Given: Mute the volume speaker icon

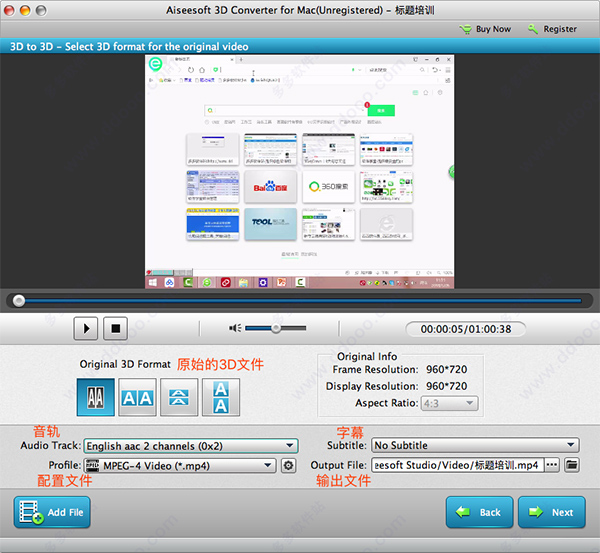Looking at the screenshot, I should coord(235,328).
